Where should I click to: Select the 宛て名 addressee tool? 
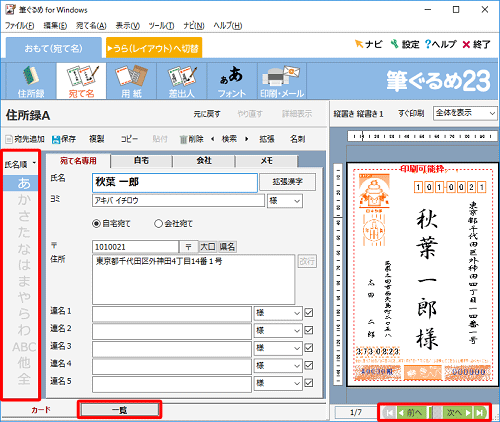pyautogui.click(x=81, y=81)
